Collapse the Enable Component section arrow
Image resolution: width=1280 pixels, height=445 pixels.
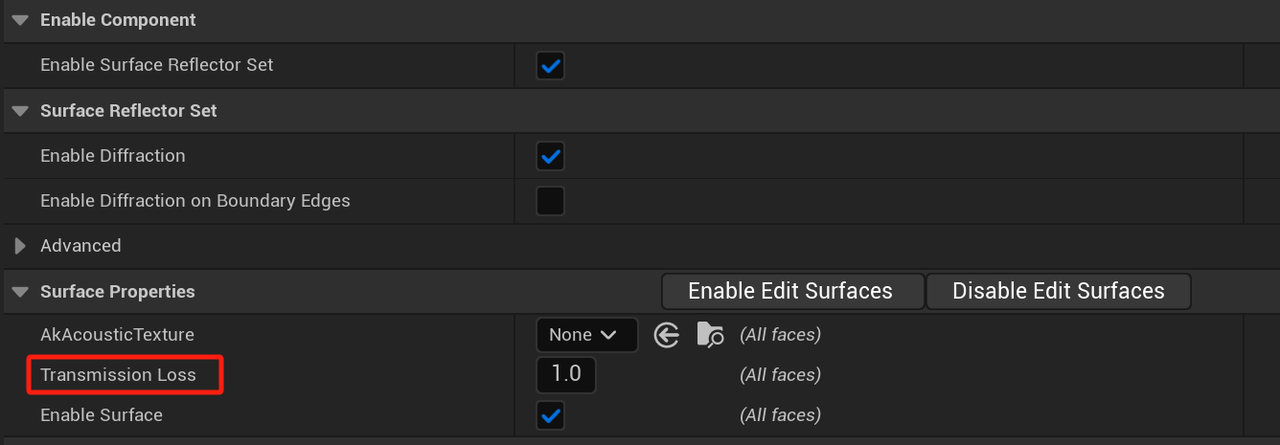[20, 20]
